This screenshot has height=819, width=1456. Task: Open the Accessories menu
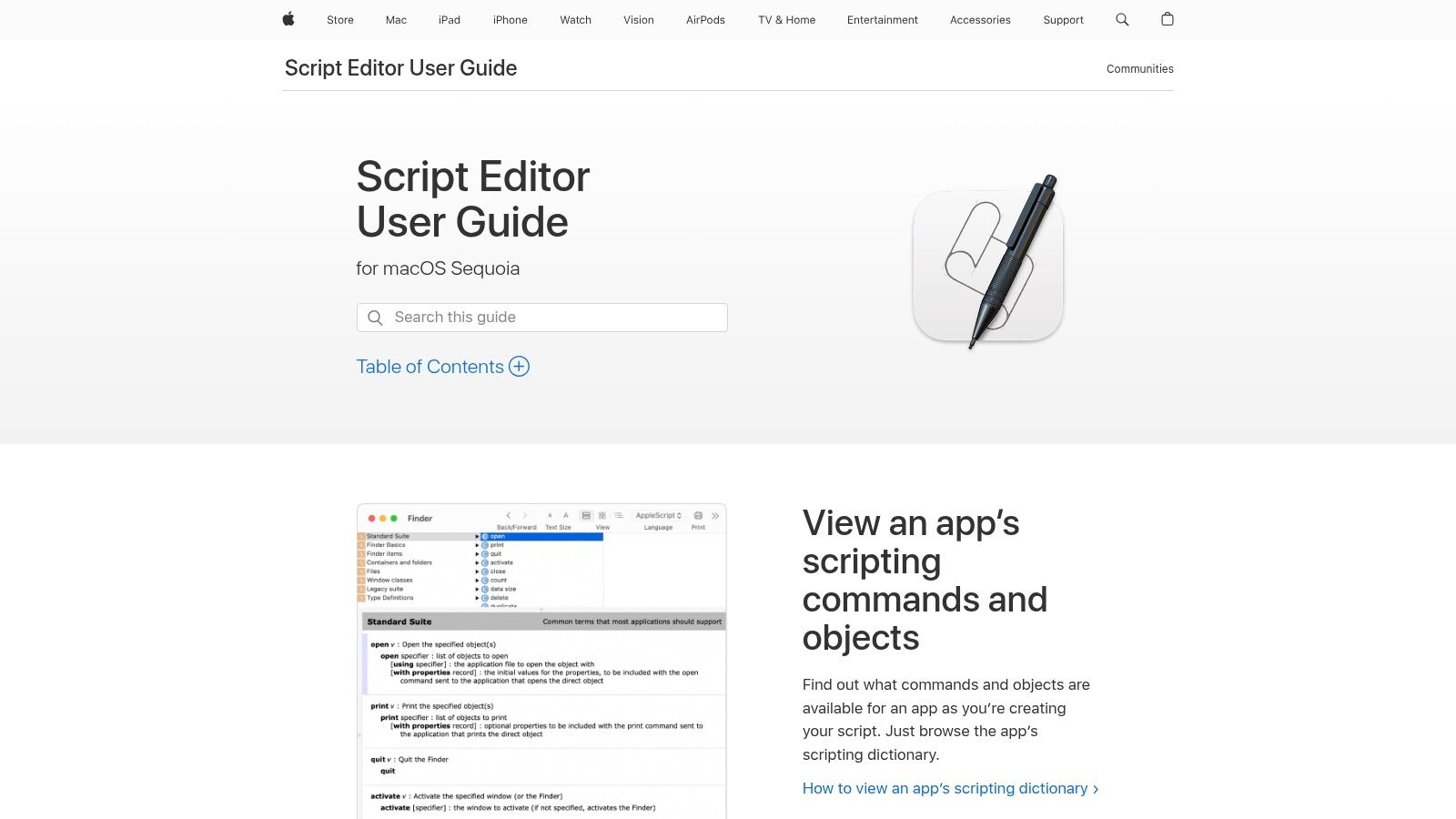(980, 20)
